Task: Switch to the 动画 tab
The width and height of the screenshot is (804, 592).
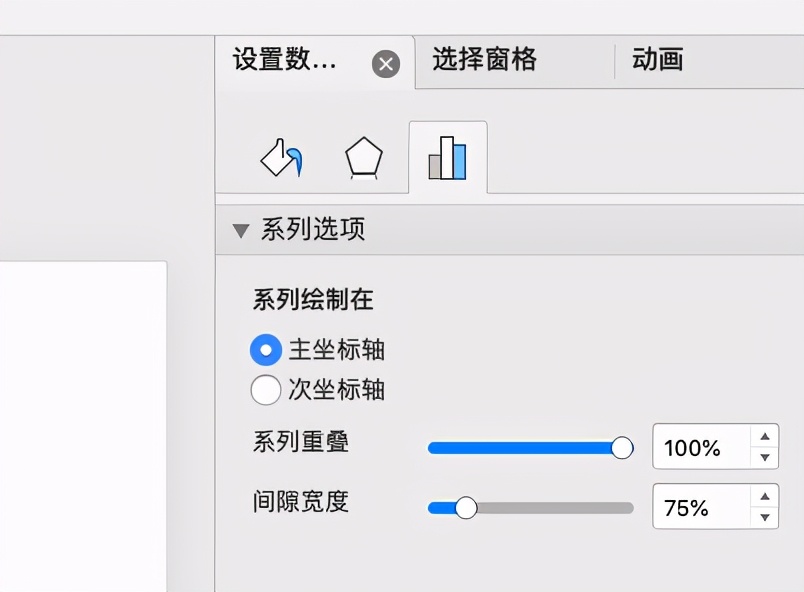Action: click(657, 60)
